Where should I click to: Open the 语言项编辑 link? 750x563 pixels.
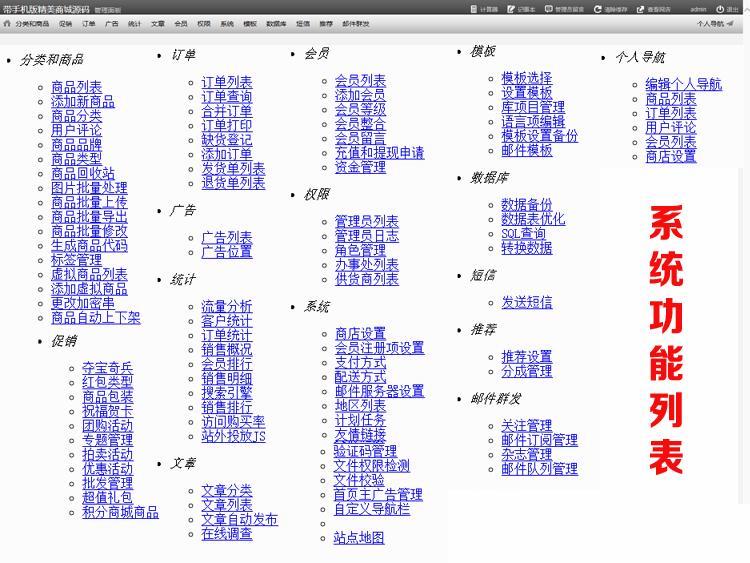pos(533,122)
